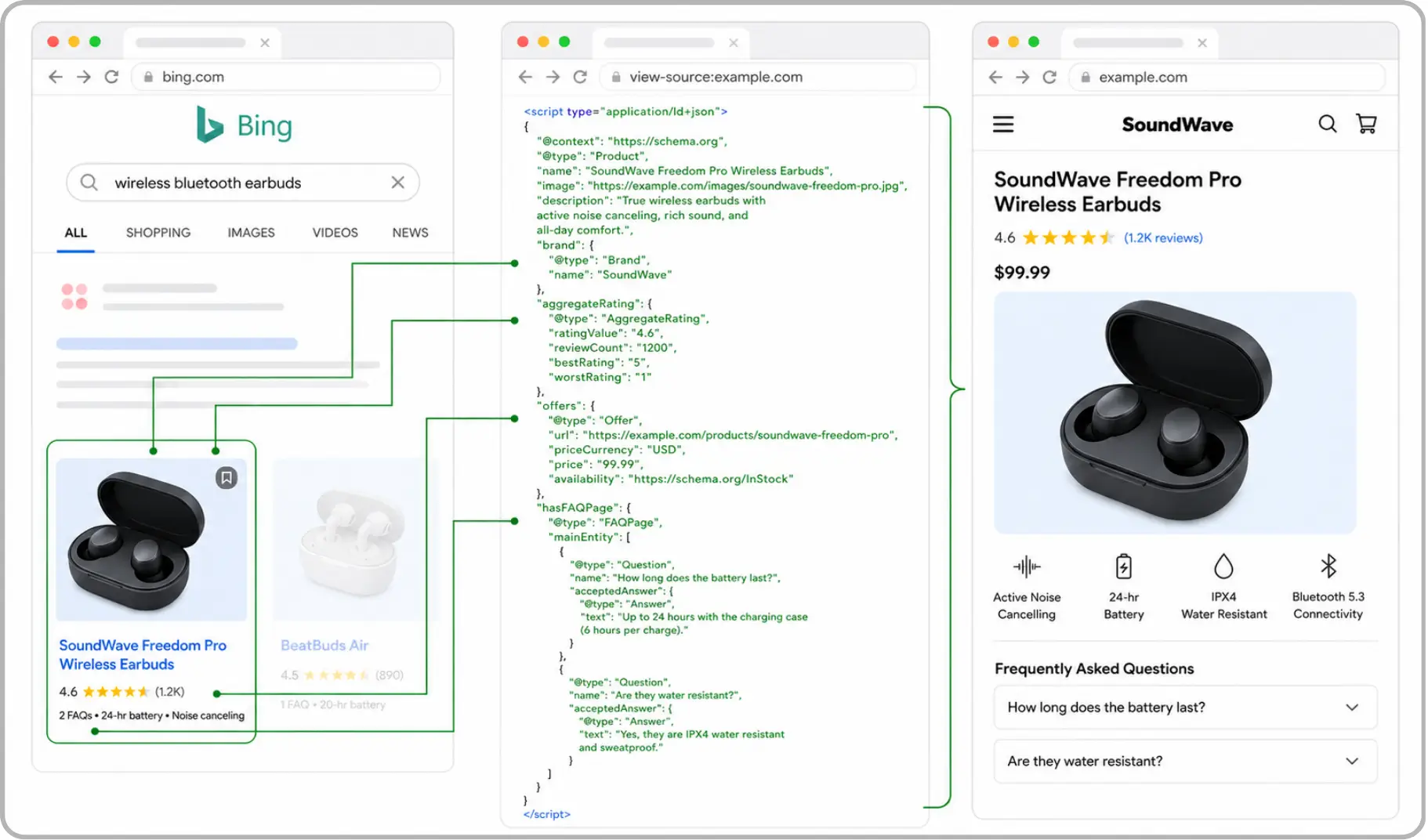
Task: Click the forward arrow in the bing.com window
Action: tap(84, 77)
